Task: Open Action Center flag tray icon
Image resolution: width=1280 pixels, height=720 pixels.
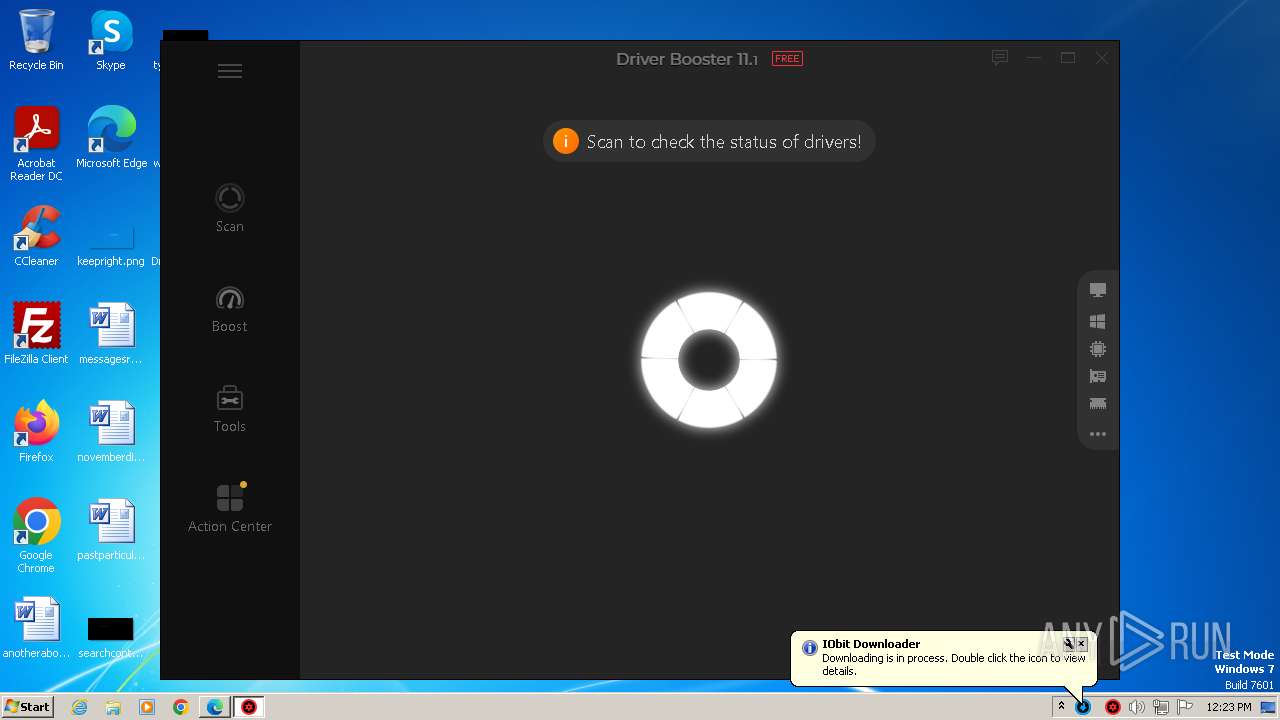Action: (x=1185, y=707)
